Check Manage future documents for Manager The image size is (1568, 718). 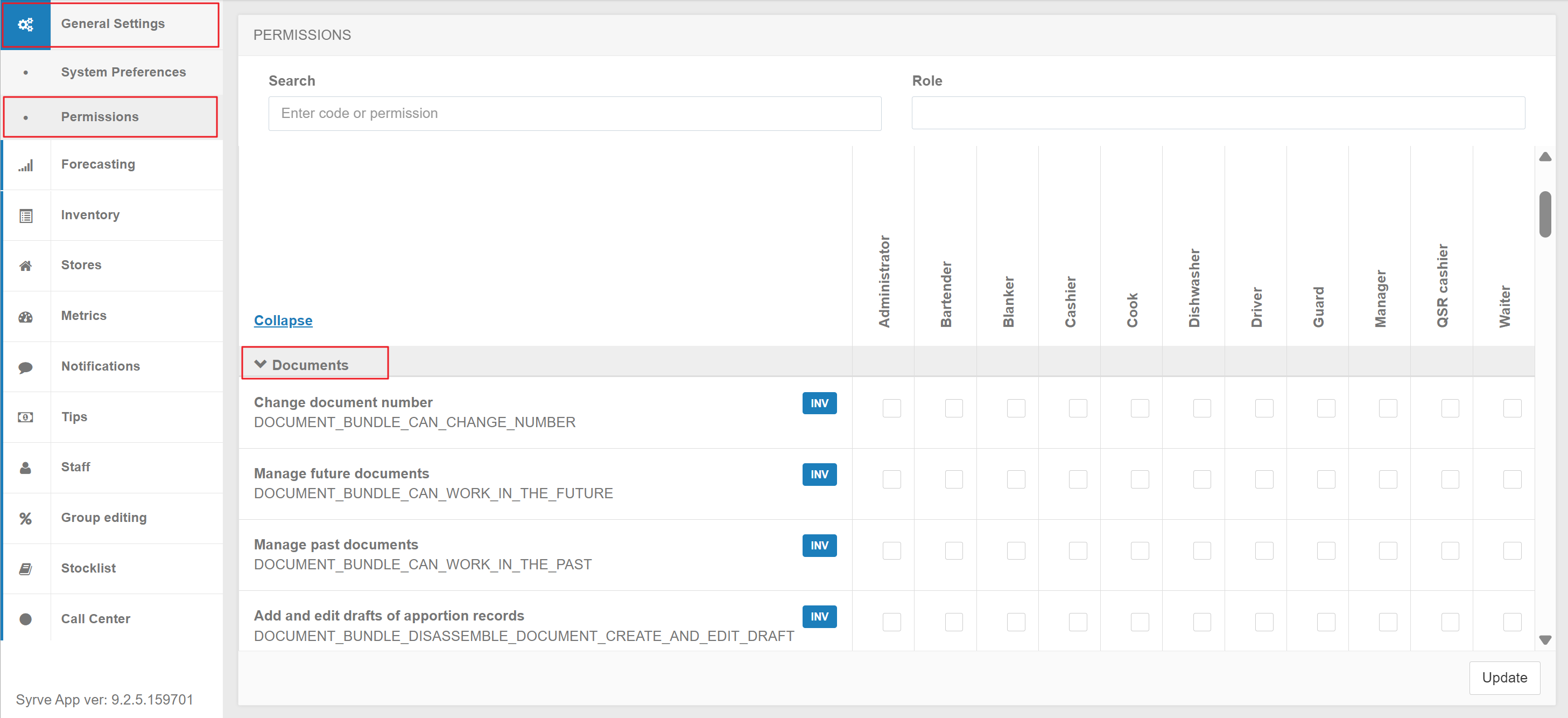[x=1387, y=479]
